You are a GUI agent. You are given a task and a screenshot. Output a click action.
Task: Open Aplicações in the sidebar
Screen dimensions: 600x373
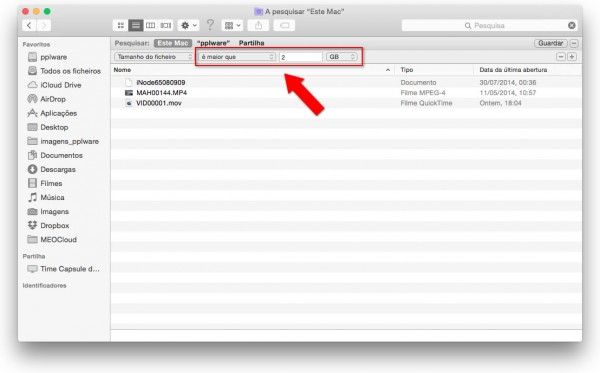(59, 114)
